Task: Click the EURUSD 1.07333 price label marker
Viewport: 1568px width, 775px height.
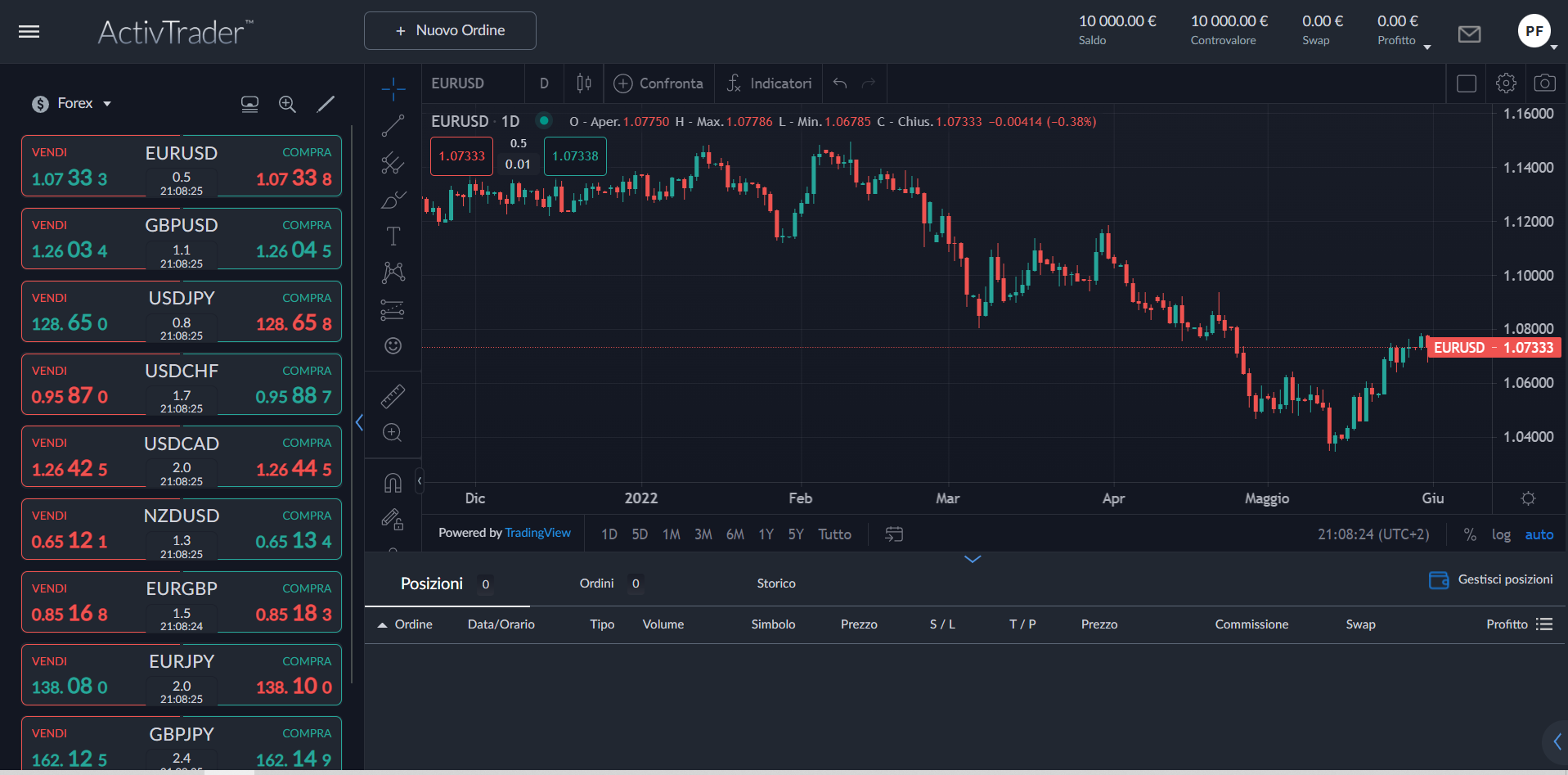Action: 1494,348
